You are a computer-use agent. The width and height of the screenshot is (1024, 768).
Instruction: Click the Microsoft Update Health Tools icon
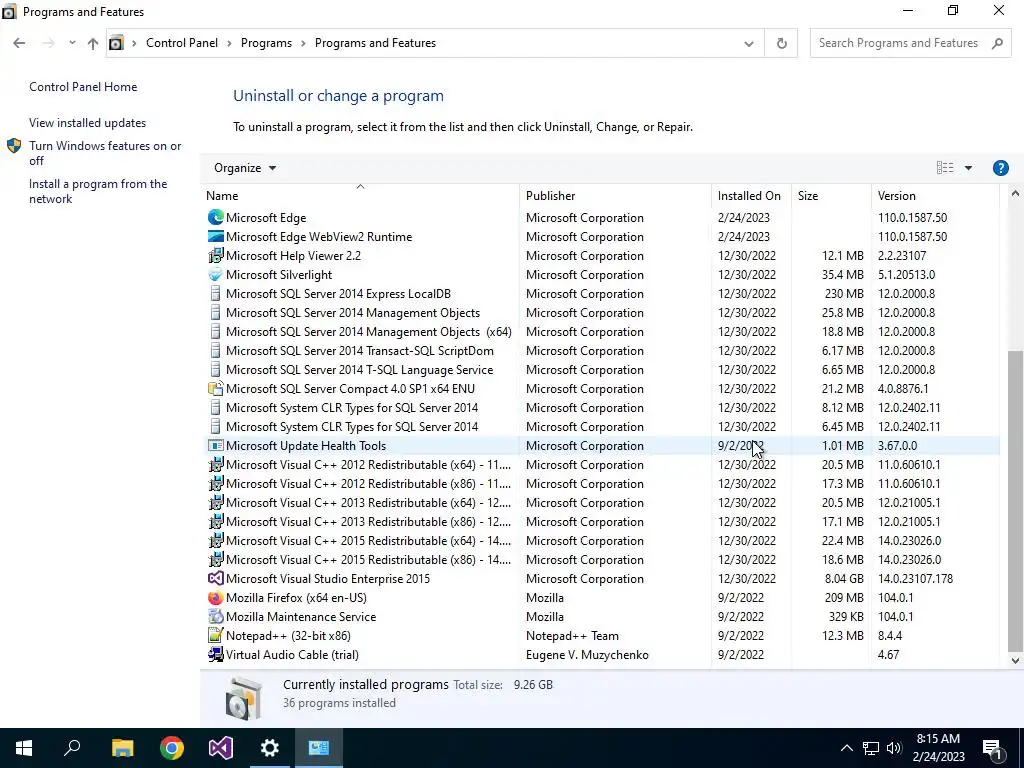coord(216,445)
